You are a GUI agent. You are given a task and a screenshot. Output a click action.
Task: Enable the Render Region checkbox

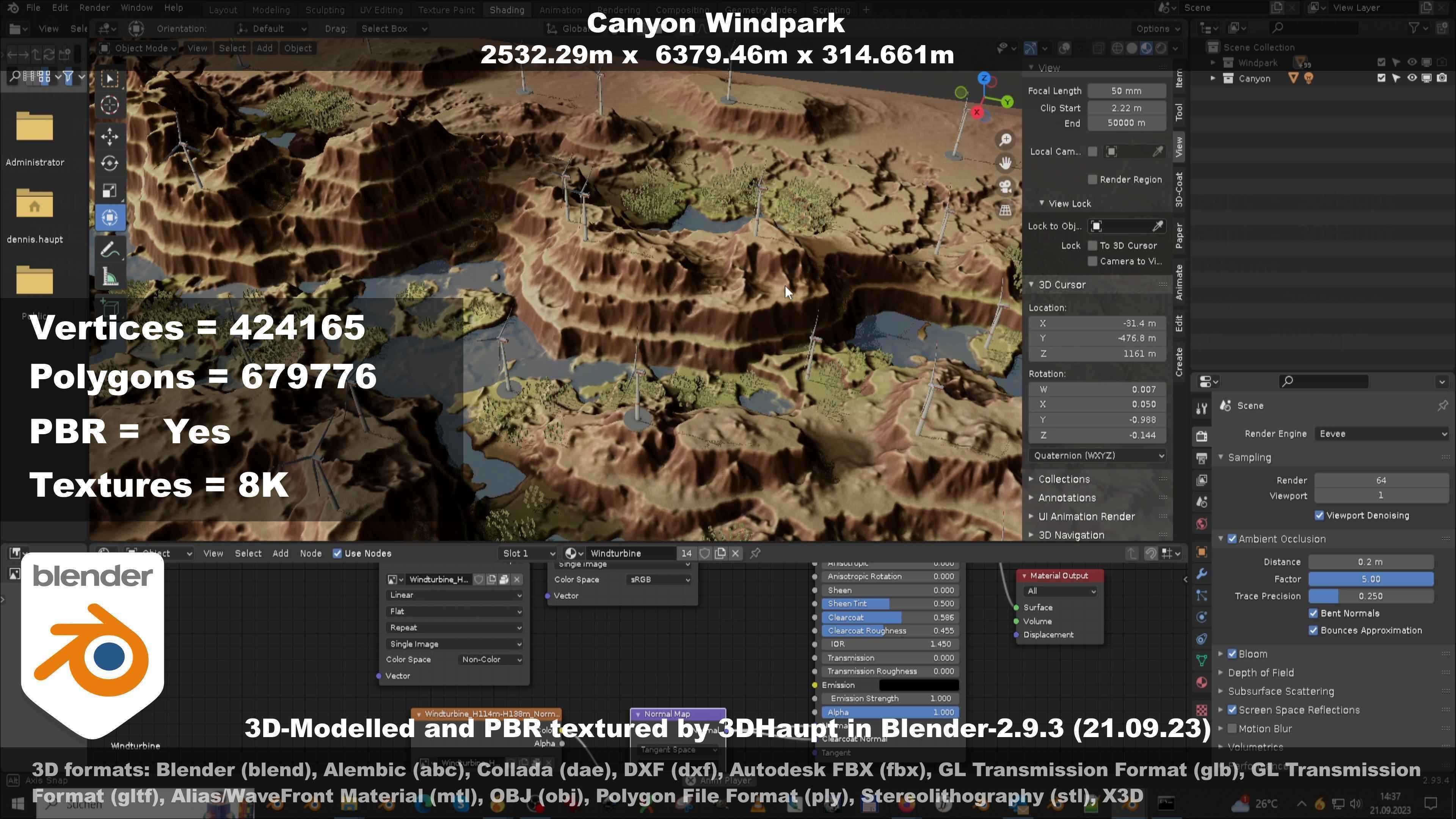click(x=1092, y=180)
